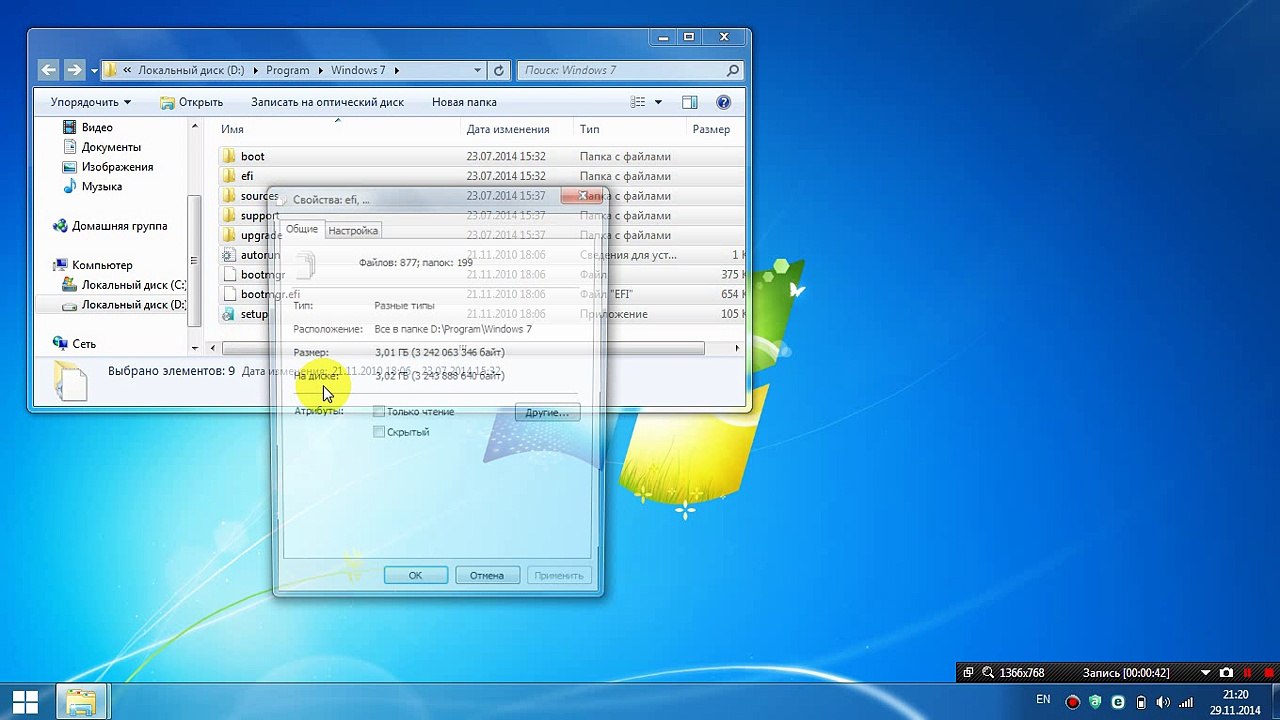Viewport: 1280px width, 720px height.
Task: Change the view using the view icon
Action: coord(638,102)
